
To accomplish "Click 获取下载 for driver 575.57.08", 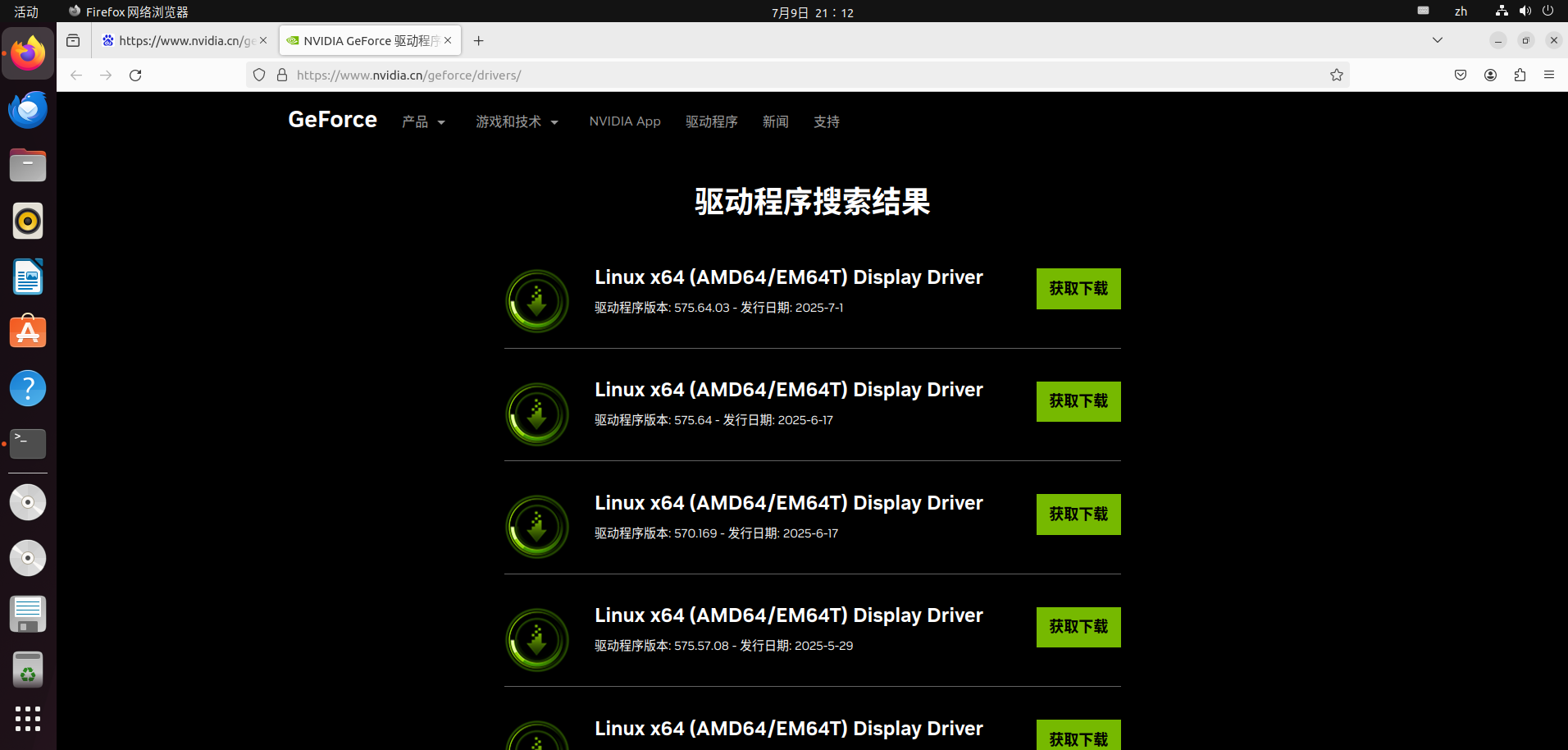I will 1078,627.
